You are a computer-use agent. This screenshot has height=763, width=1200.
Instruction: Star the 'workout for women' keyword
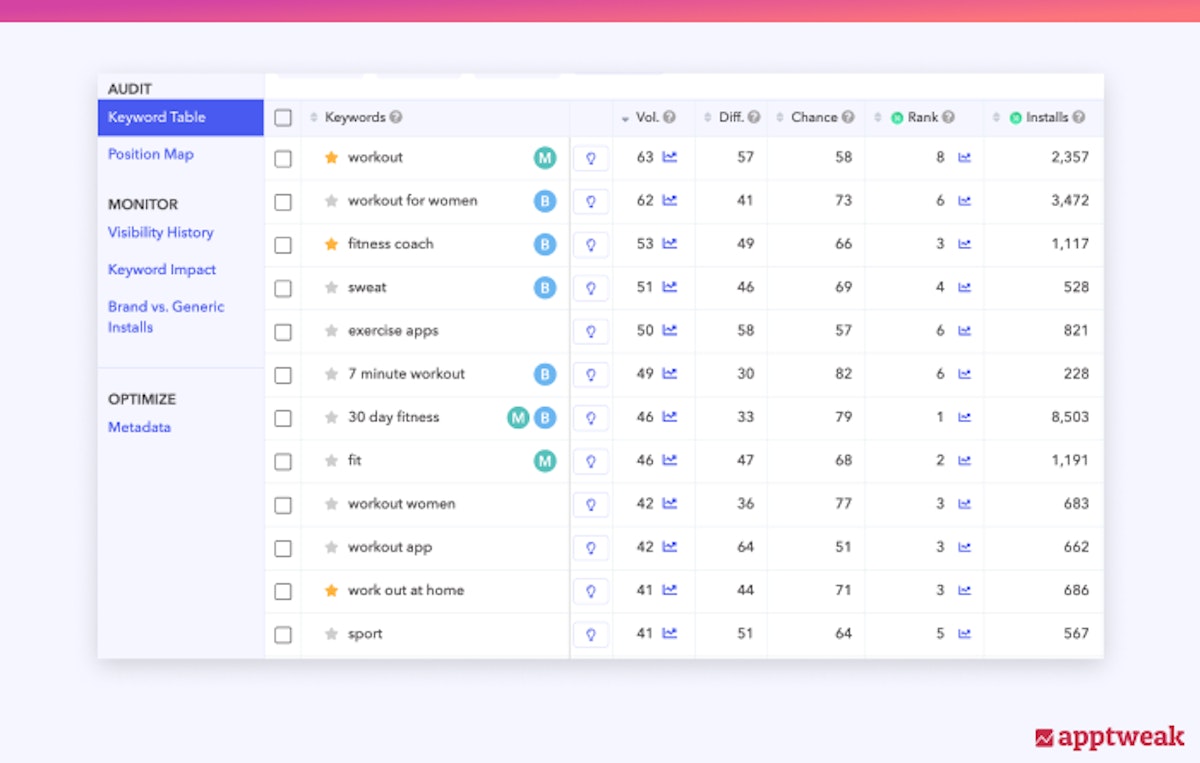tap(331, 201)
